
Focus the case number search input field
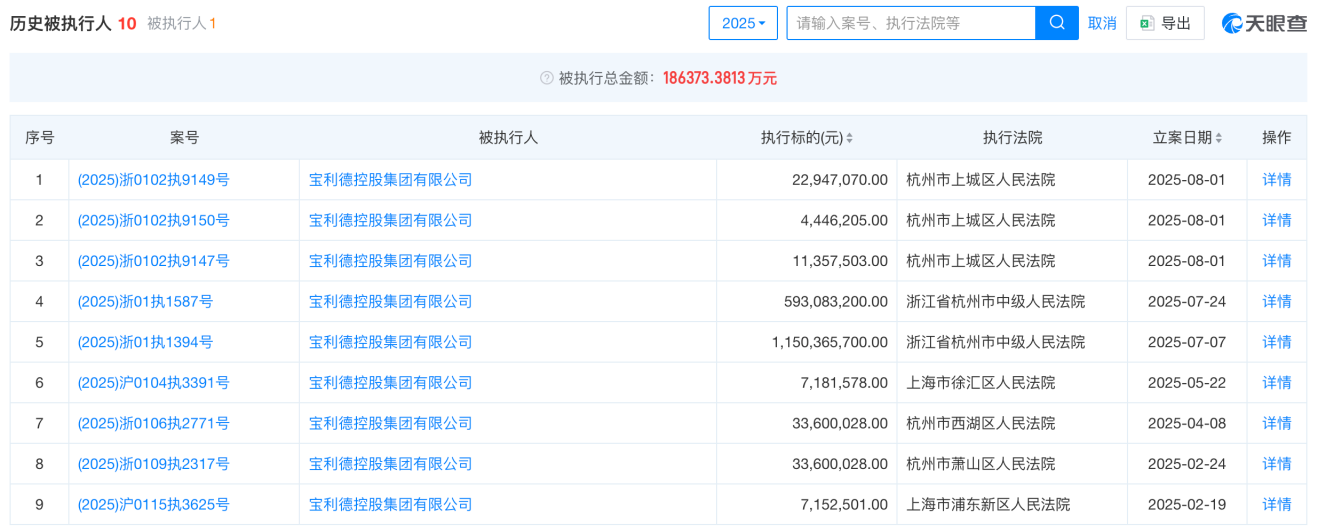pyautogui.click(x=910, y=23)
